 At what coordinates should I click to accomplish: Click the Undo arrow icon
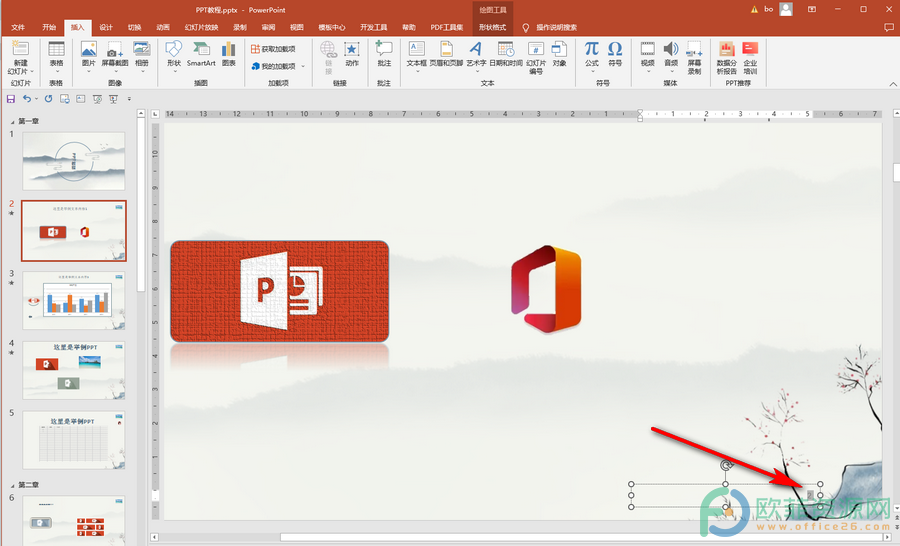click(x=26, y=99)
